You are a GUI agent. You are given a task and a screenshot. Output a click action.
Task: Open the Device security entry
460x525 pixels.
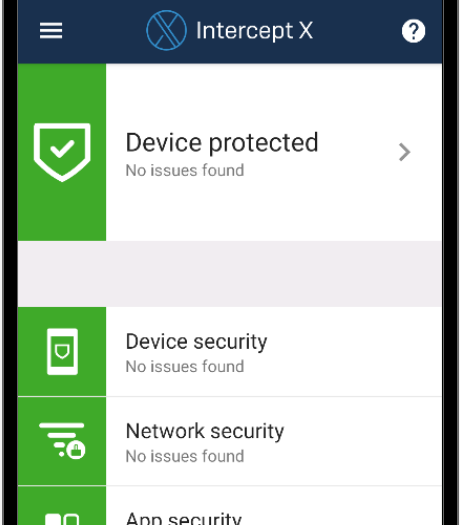tap(230, 352)
